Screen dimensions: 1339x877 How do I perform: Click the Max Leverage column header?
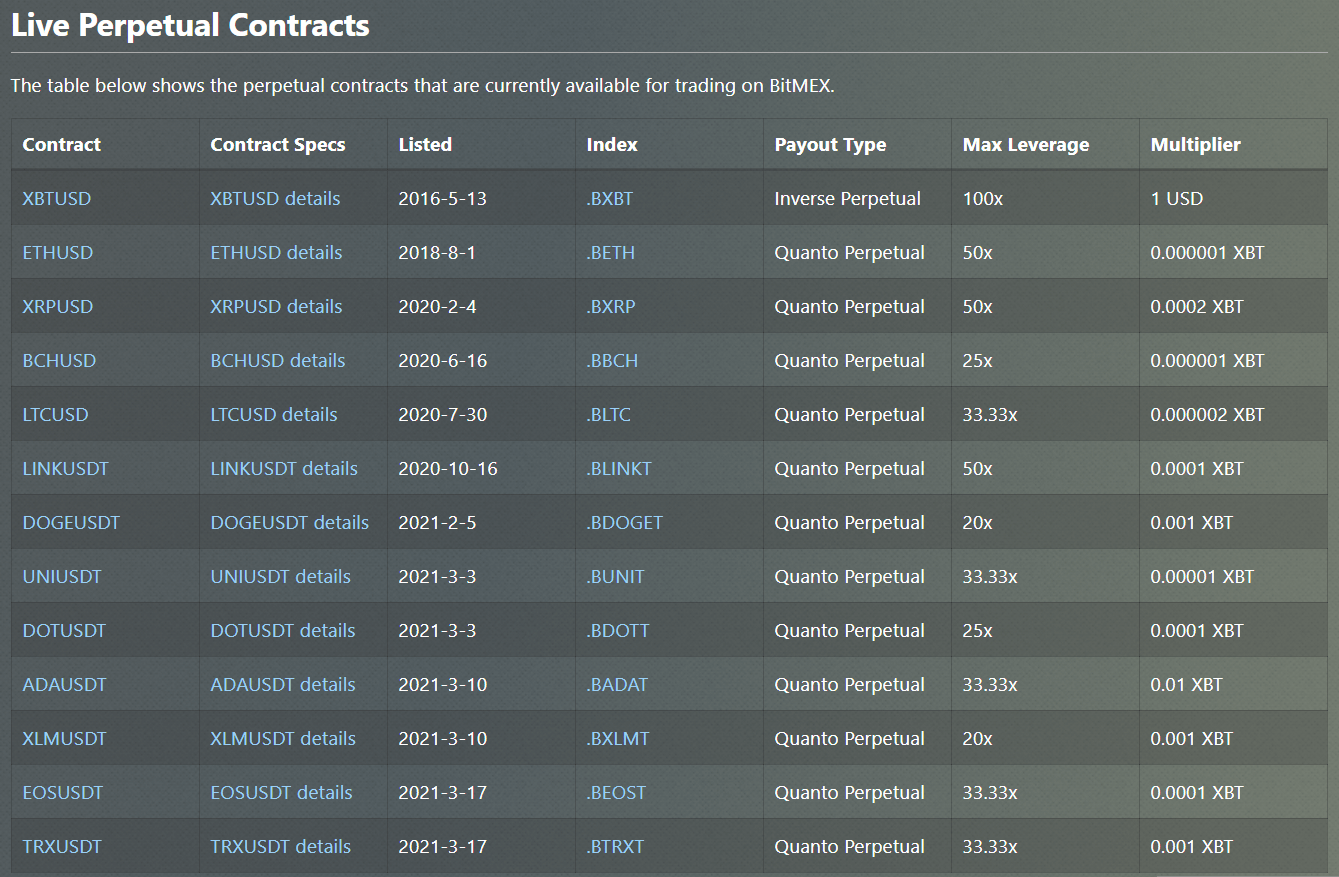1026,144
